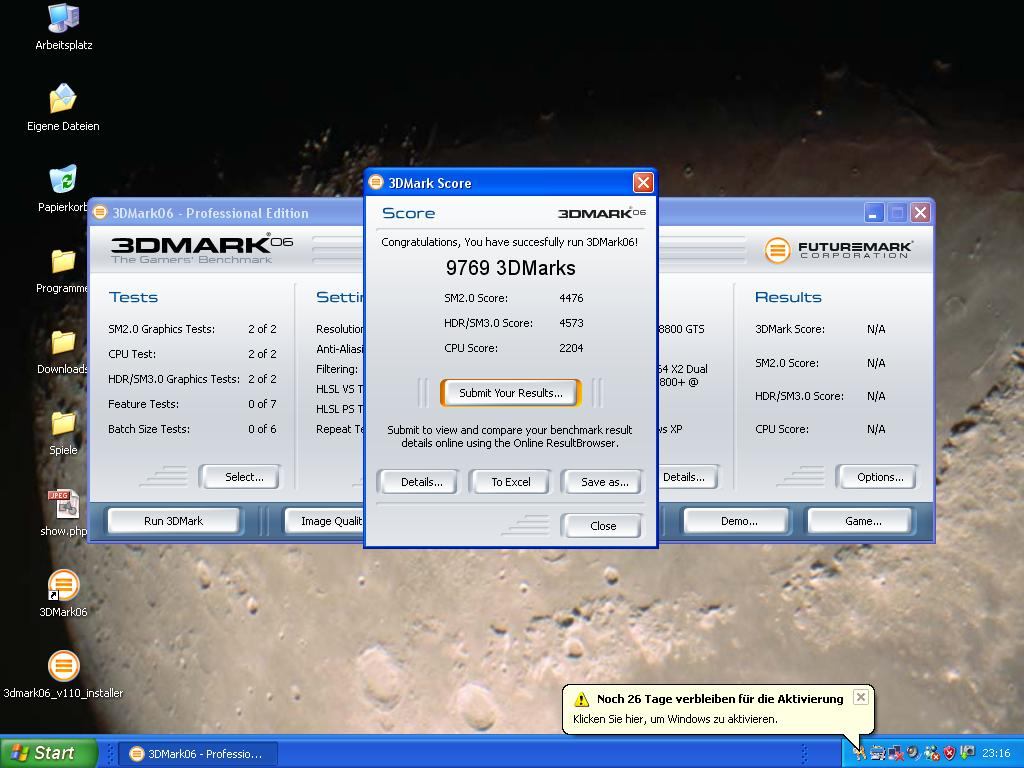
Task: Open Eigene Dateien folder icon
Action: tap(63, 108)
